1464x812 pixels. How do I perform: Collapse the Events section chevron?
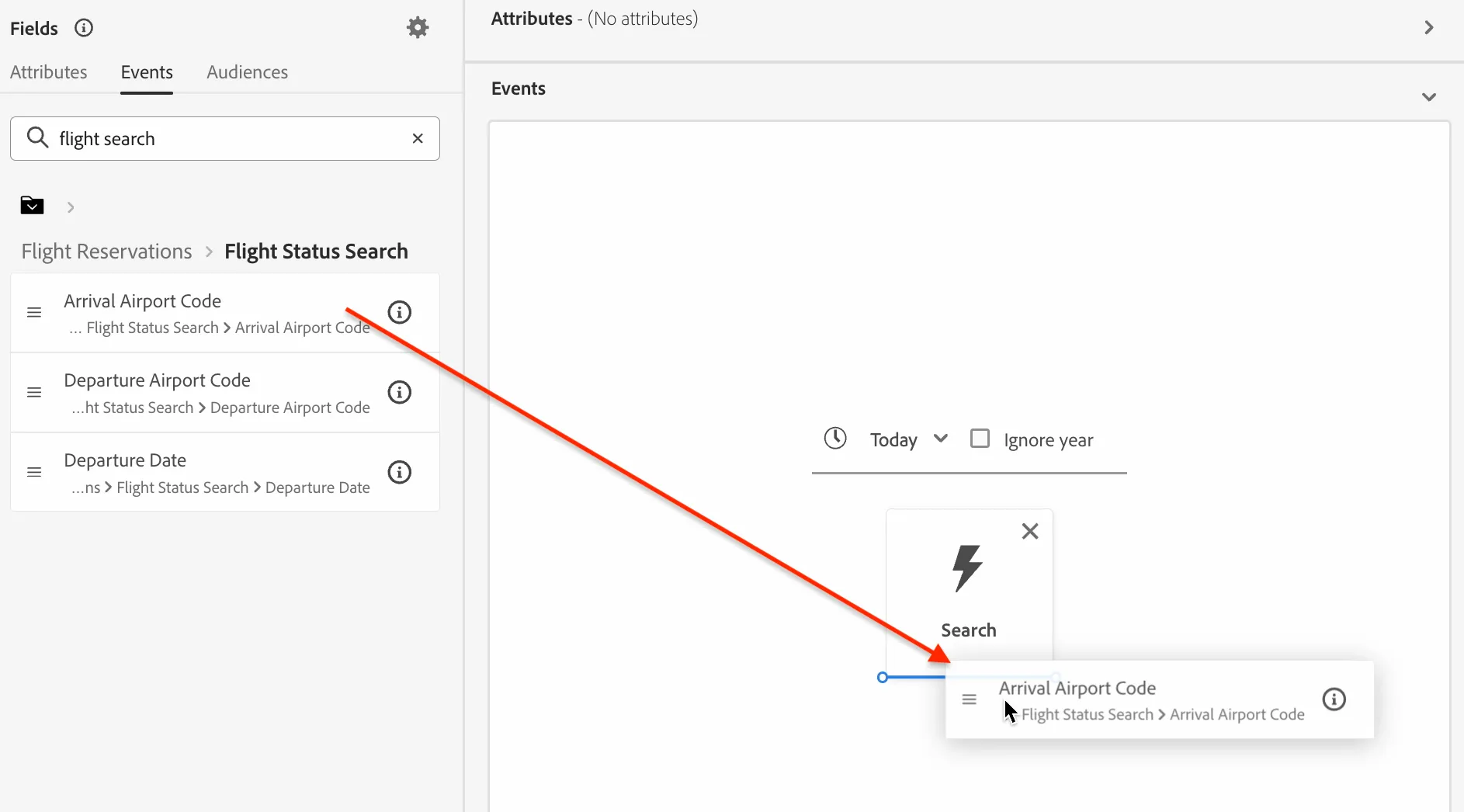click(x=1429, y=97)
